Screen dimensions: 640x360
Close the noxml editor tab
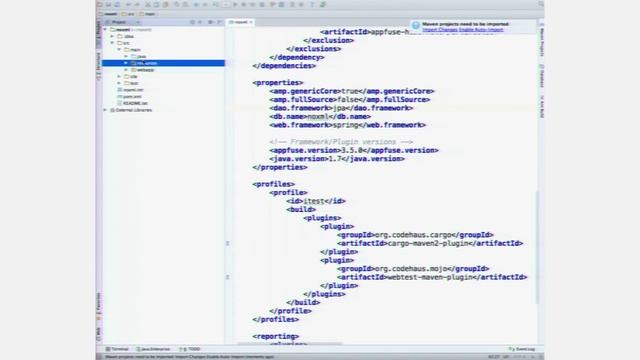pyautogui.click(x=251, y=22)
